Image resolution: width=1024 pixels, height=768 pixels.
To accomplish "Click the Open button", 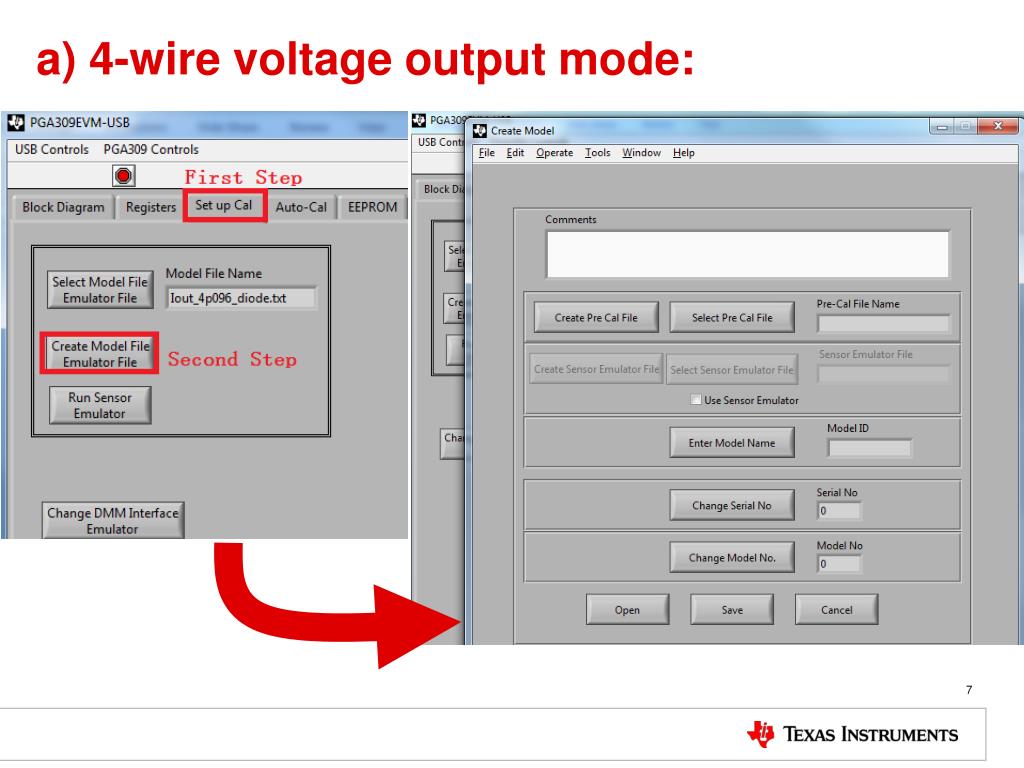I will (x=628, y=610).
